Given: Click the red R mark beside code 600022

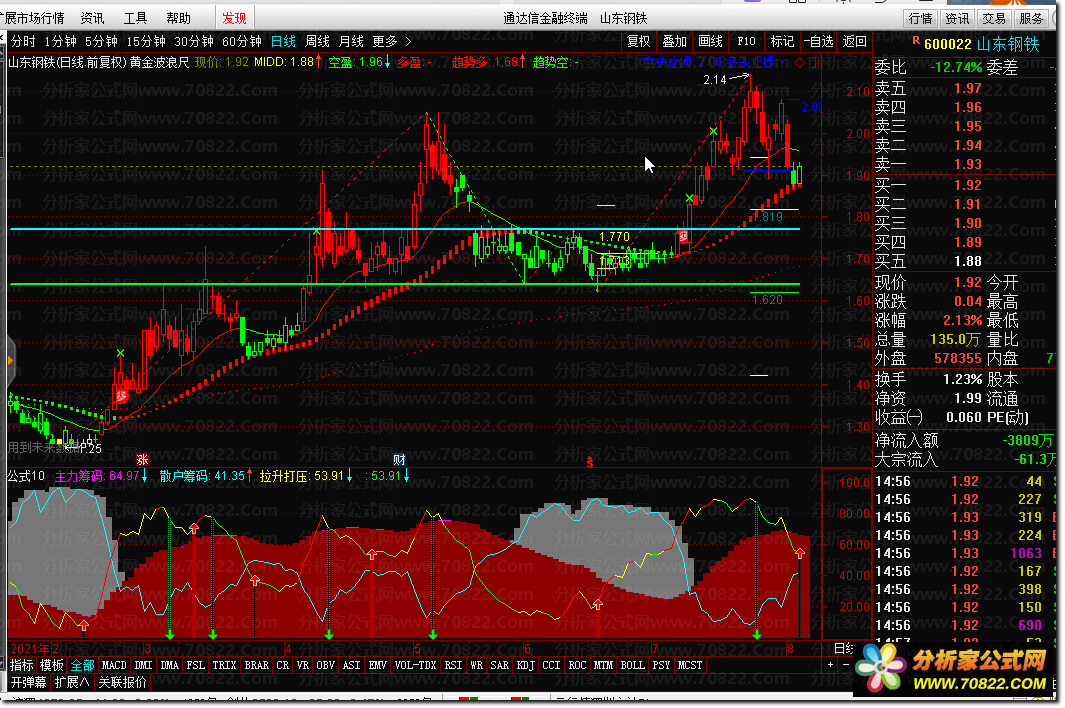Looking at the screenshot, I should pyautogui.click(x=916, y=41).
